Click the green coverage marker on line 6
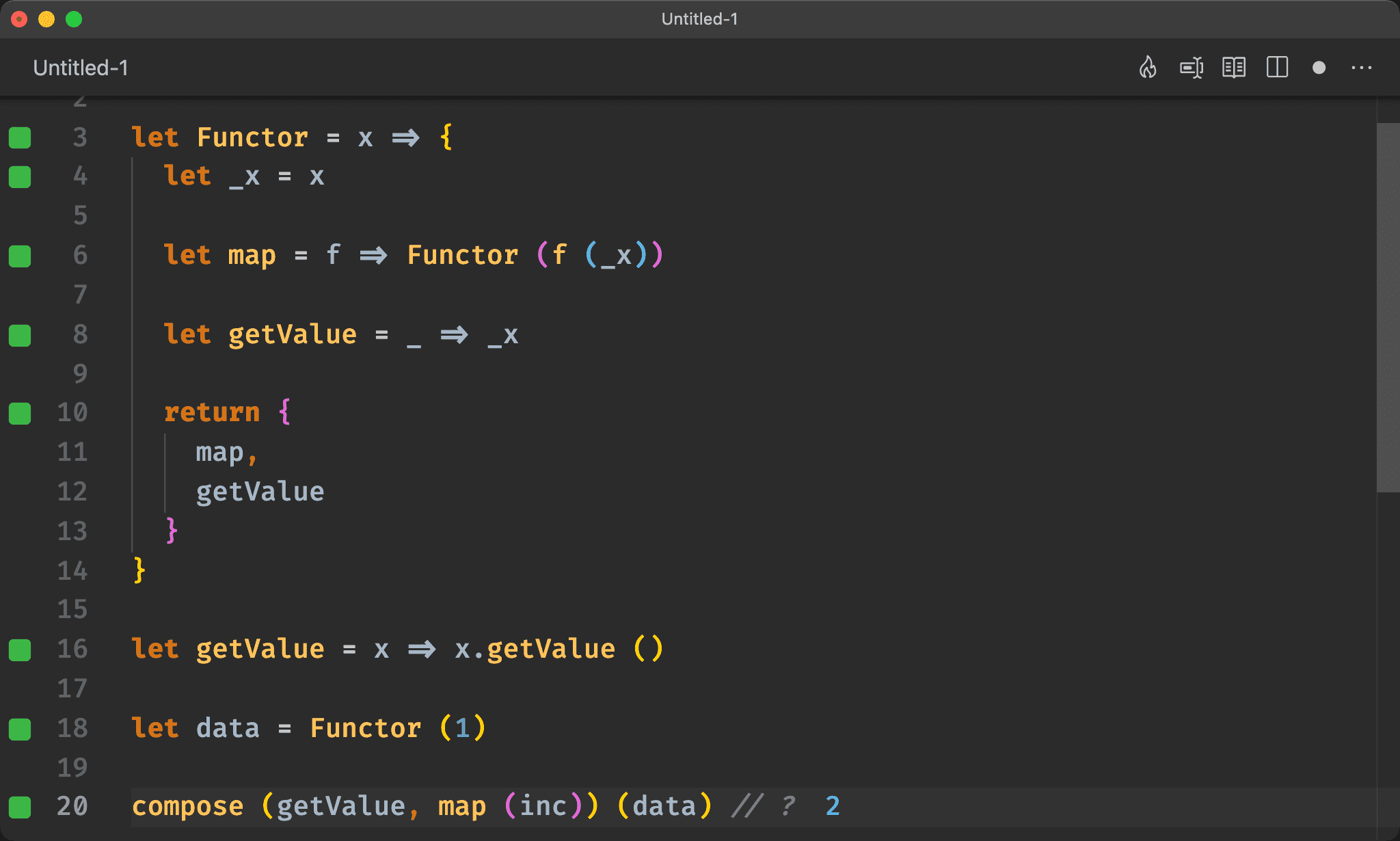Image resolution: width=1400 pixels, height=841 pixels. [x=20, y=256]
